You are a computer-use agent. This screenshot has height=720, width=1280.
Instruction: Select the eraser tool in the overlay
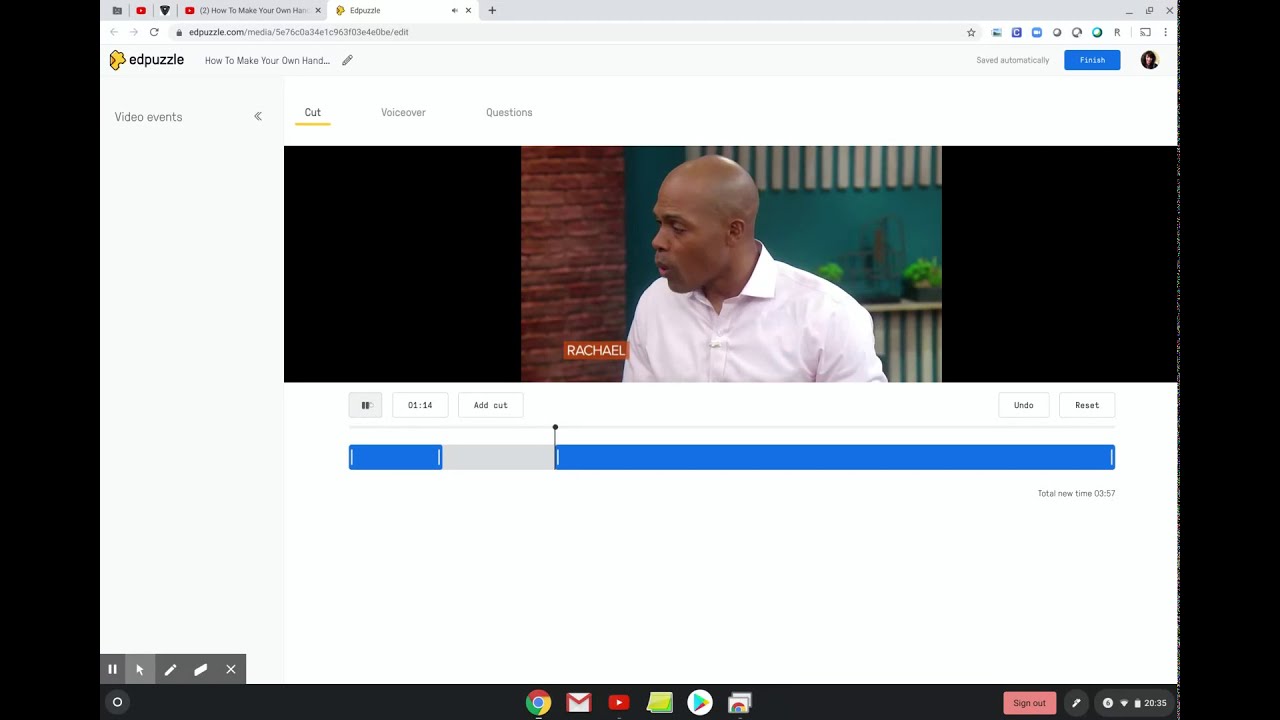[200, 669]
